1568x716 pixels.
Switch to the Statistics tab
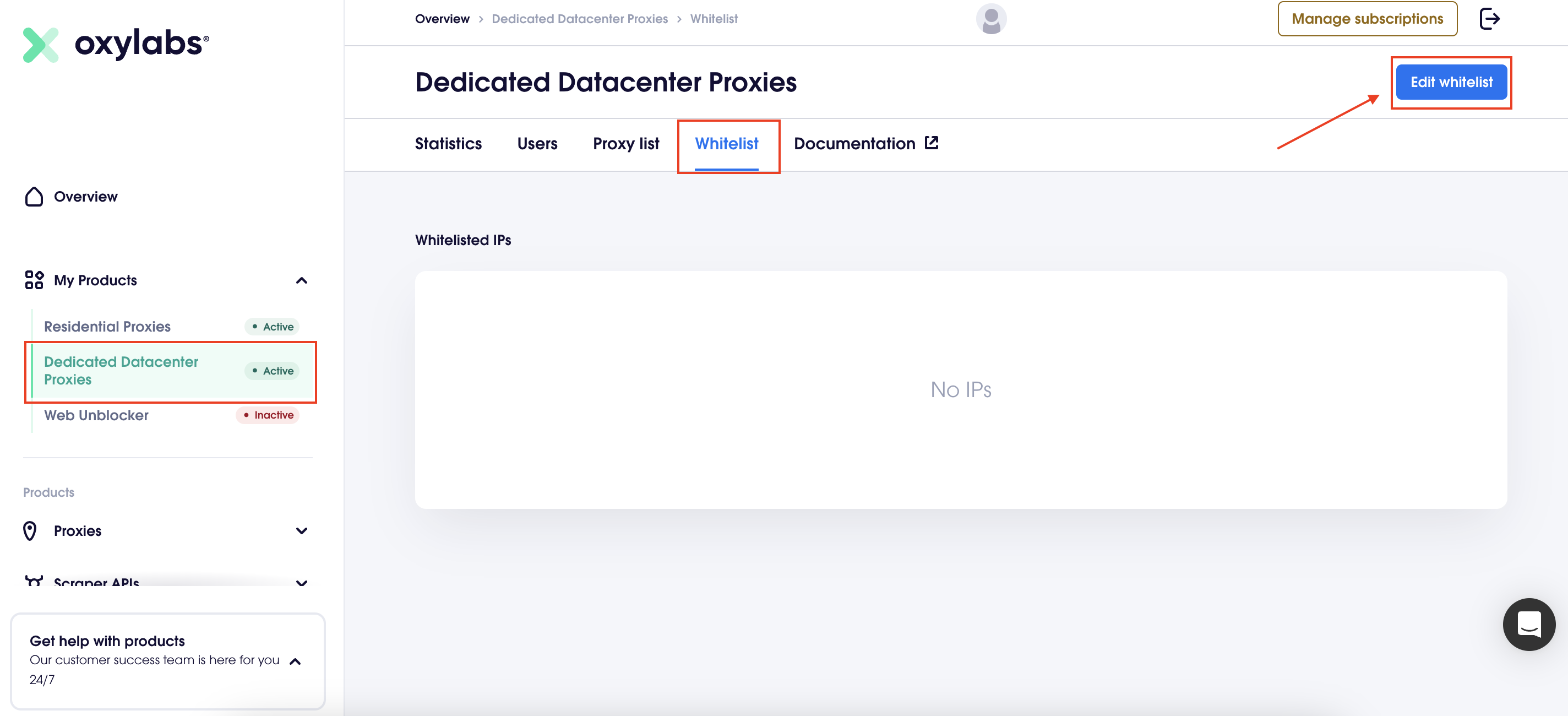(448, 144)
